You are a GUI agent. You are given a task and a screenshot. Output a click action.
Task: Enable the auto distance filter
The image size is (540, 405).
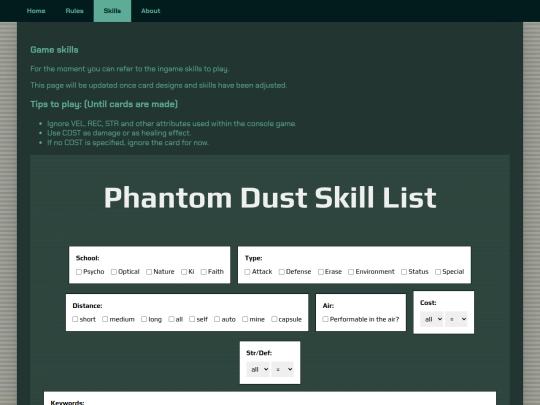pyautogui.click(x=217, y=319)
